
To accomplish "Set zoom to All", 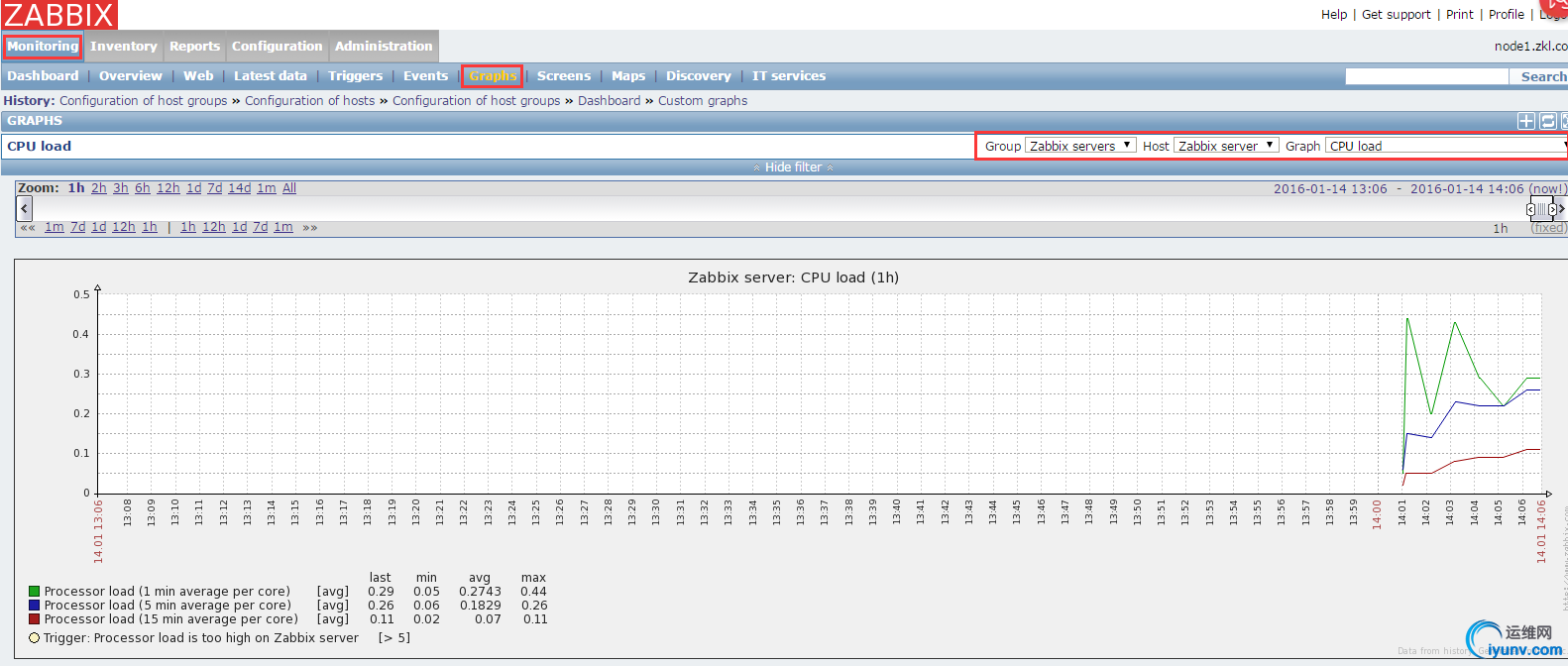I will (x=289, y=188).
